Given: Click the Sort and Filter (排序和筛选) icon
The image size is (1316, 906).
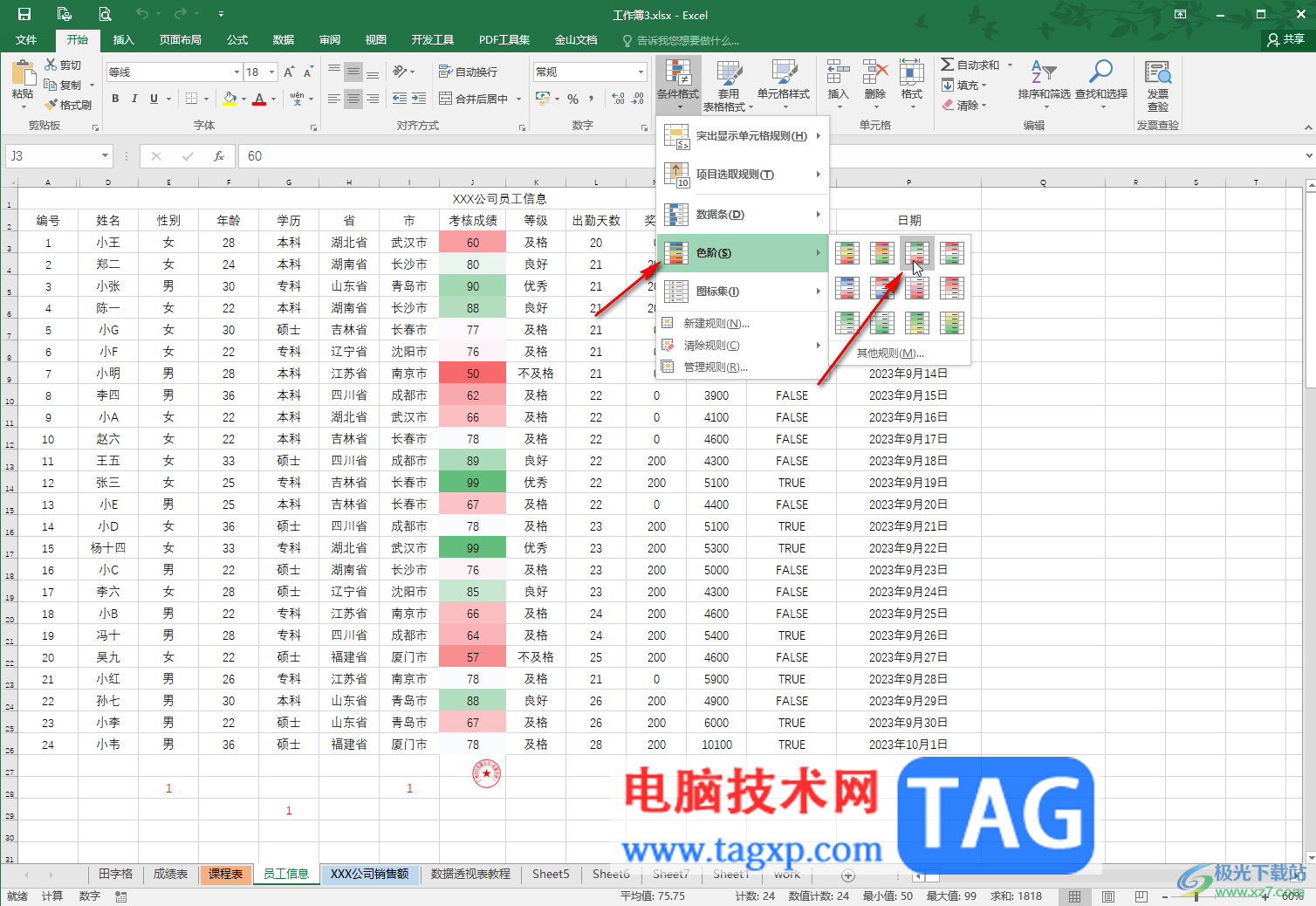Looking at the screenshot, I should (1043, 72).
